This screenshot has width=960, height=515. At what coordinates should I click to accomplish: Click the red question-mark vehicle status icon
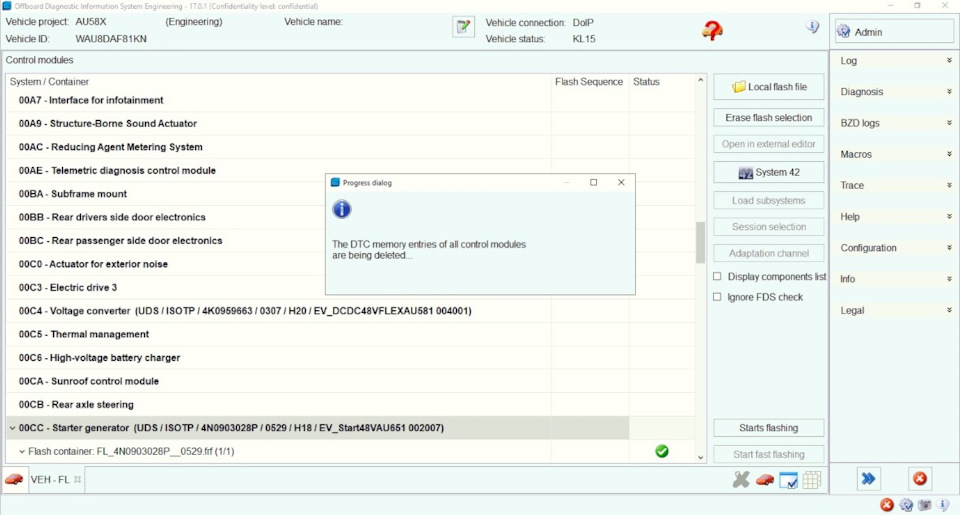coord(712,30)
